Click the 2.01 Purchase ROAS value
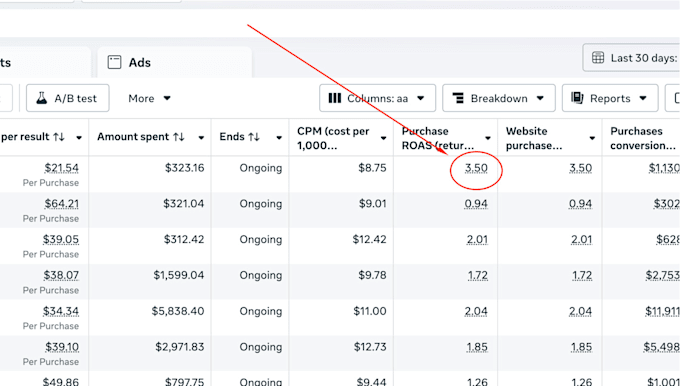This screenshot has width=680, height=386. 477,239
